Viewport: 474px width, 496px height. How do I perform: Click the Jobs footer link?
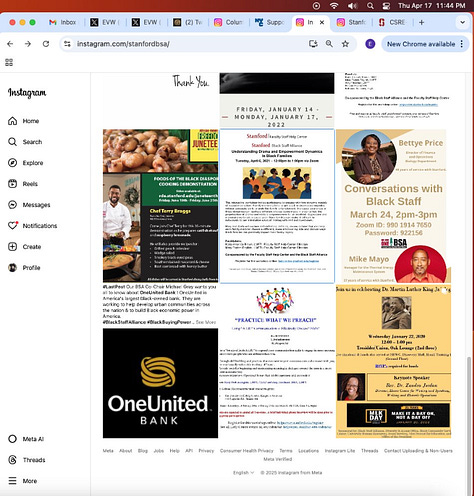[159, 451]
